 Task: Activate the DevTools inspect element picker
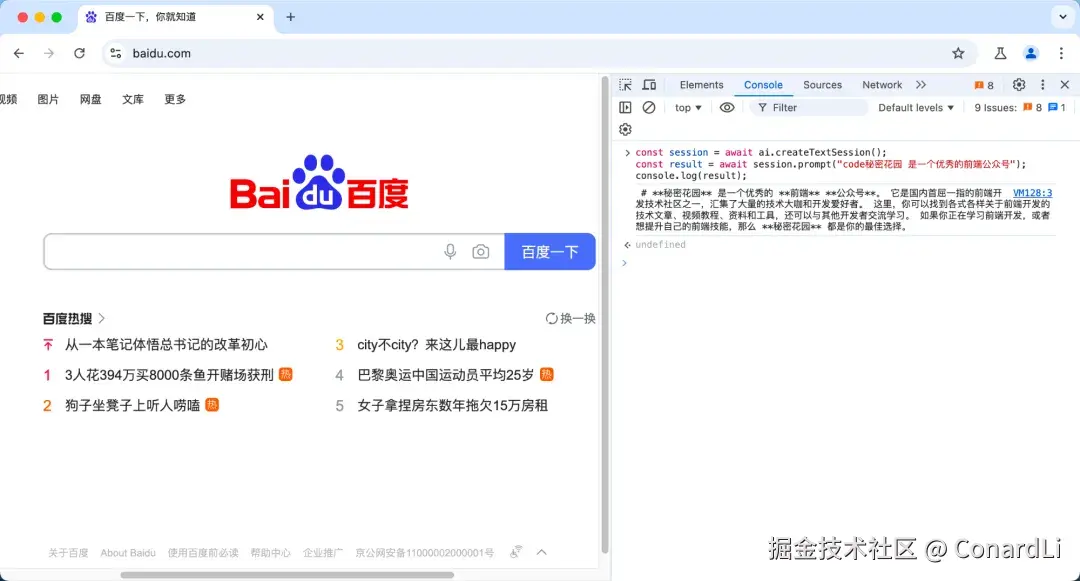pos(625,85)
